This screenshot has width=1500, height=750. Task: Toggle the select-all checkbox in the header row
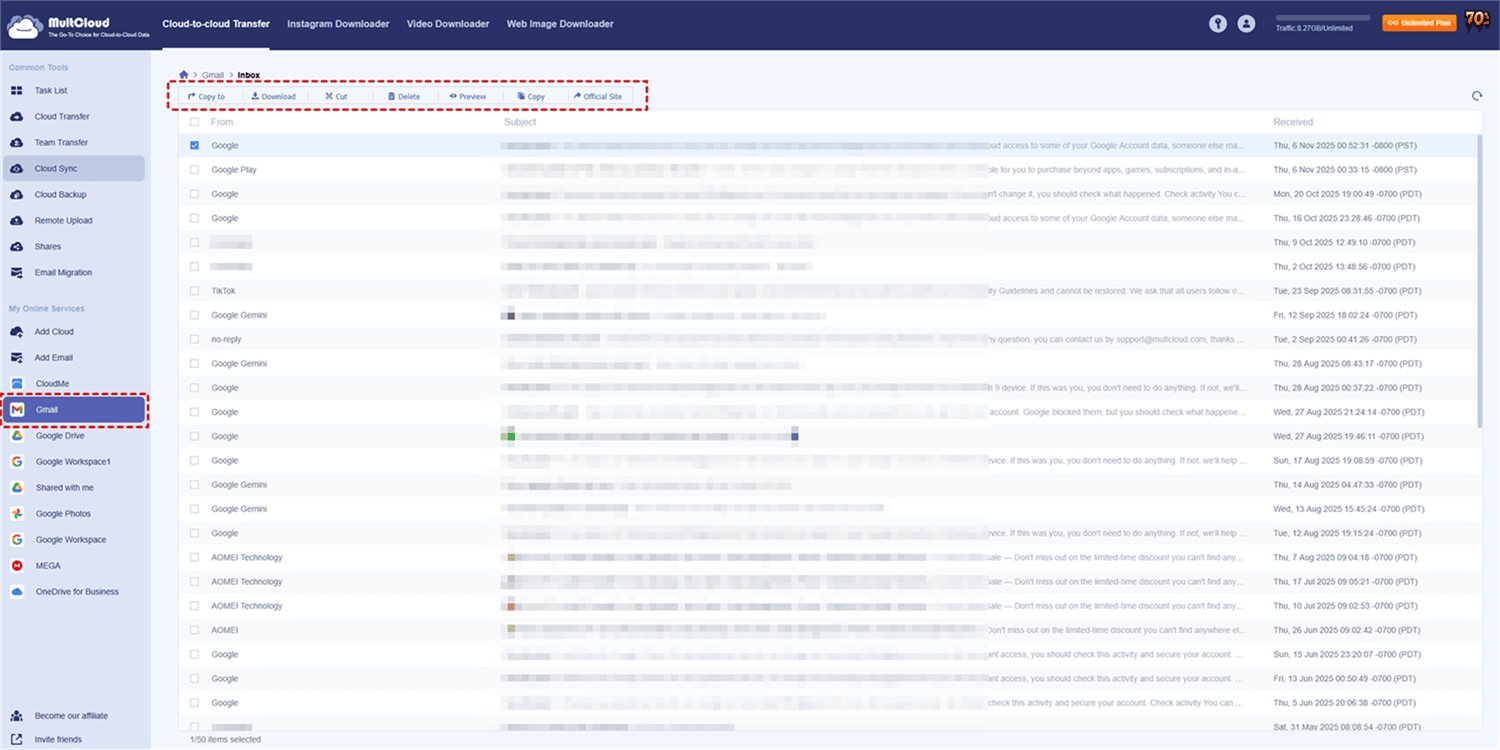click(x=194, y=122)
